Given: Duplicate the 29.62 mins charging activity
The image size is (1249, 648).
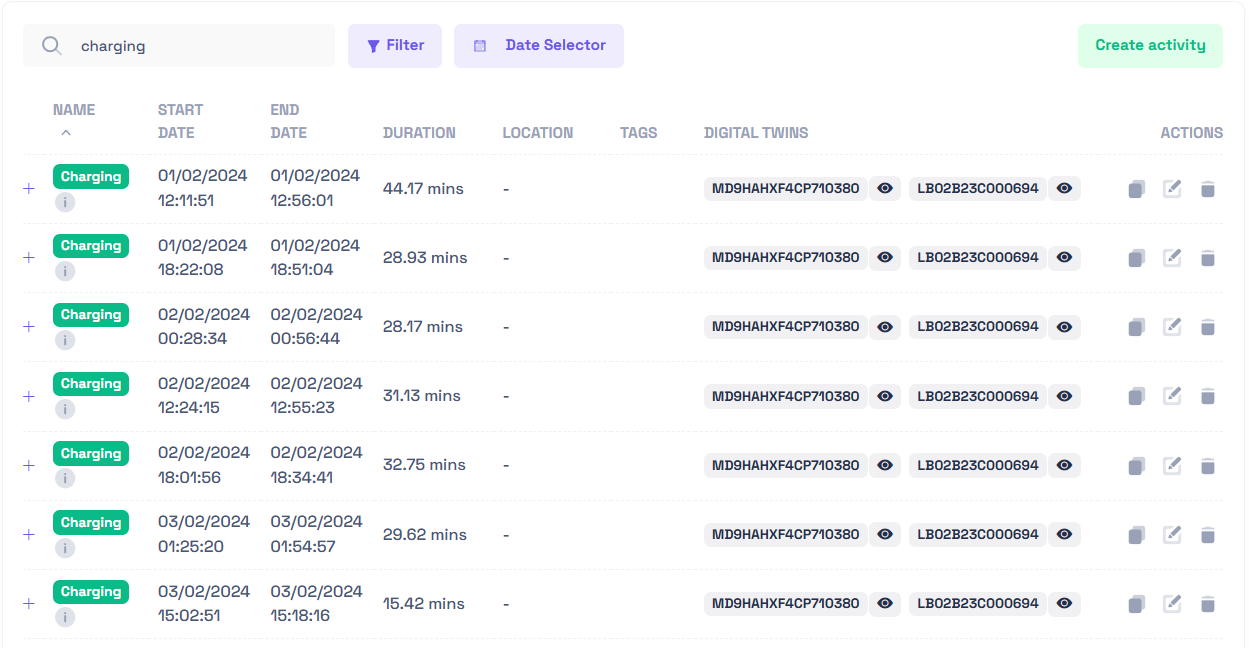Looking at the screenshot, I should pyautogui.click(x=1136, y=535).
